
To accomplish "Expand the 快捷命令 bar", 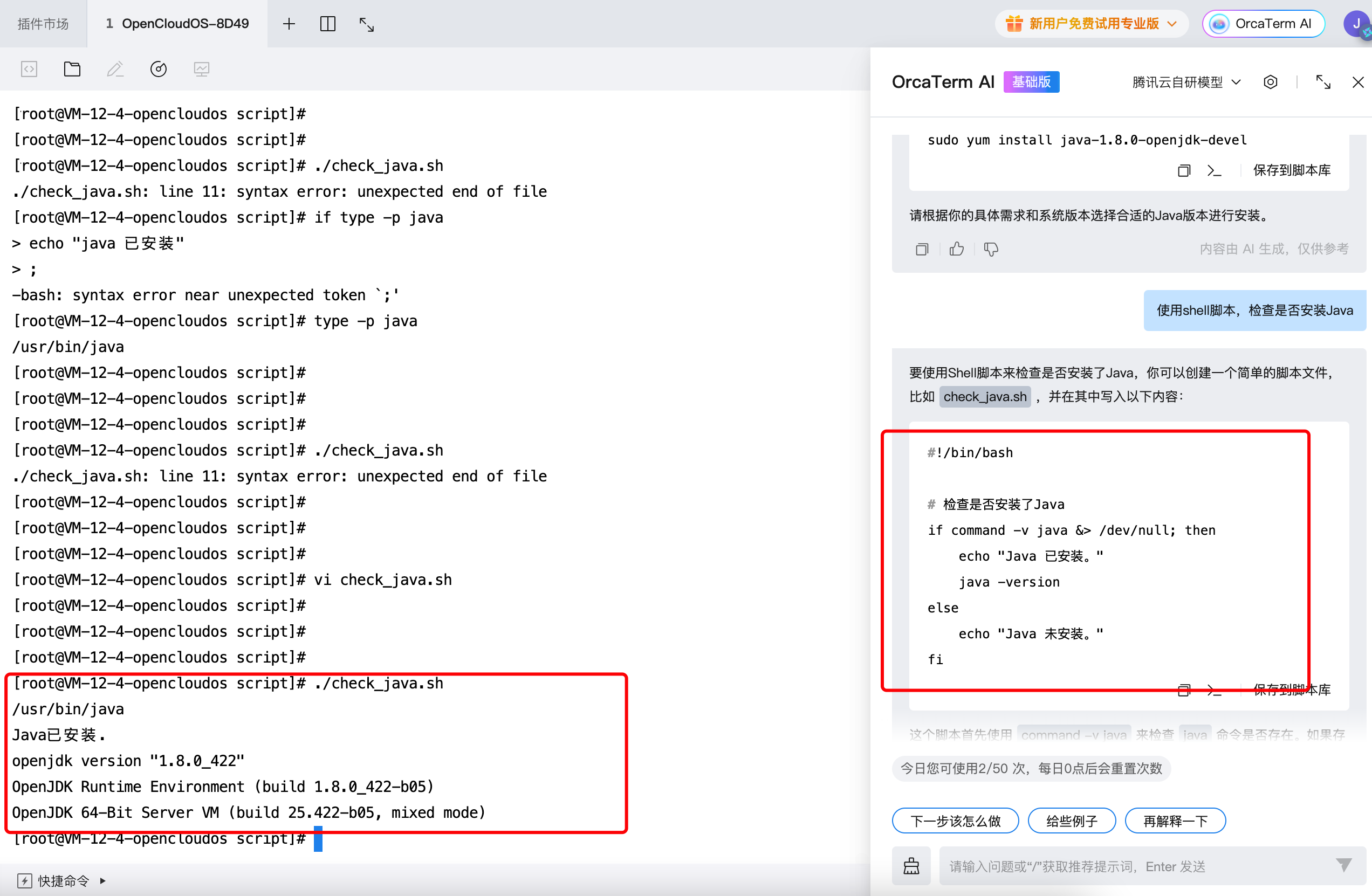I will [103, 881].
